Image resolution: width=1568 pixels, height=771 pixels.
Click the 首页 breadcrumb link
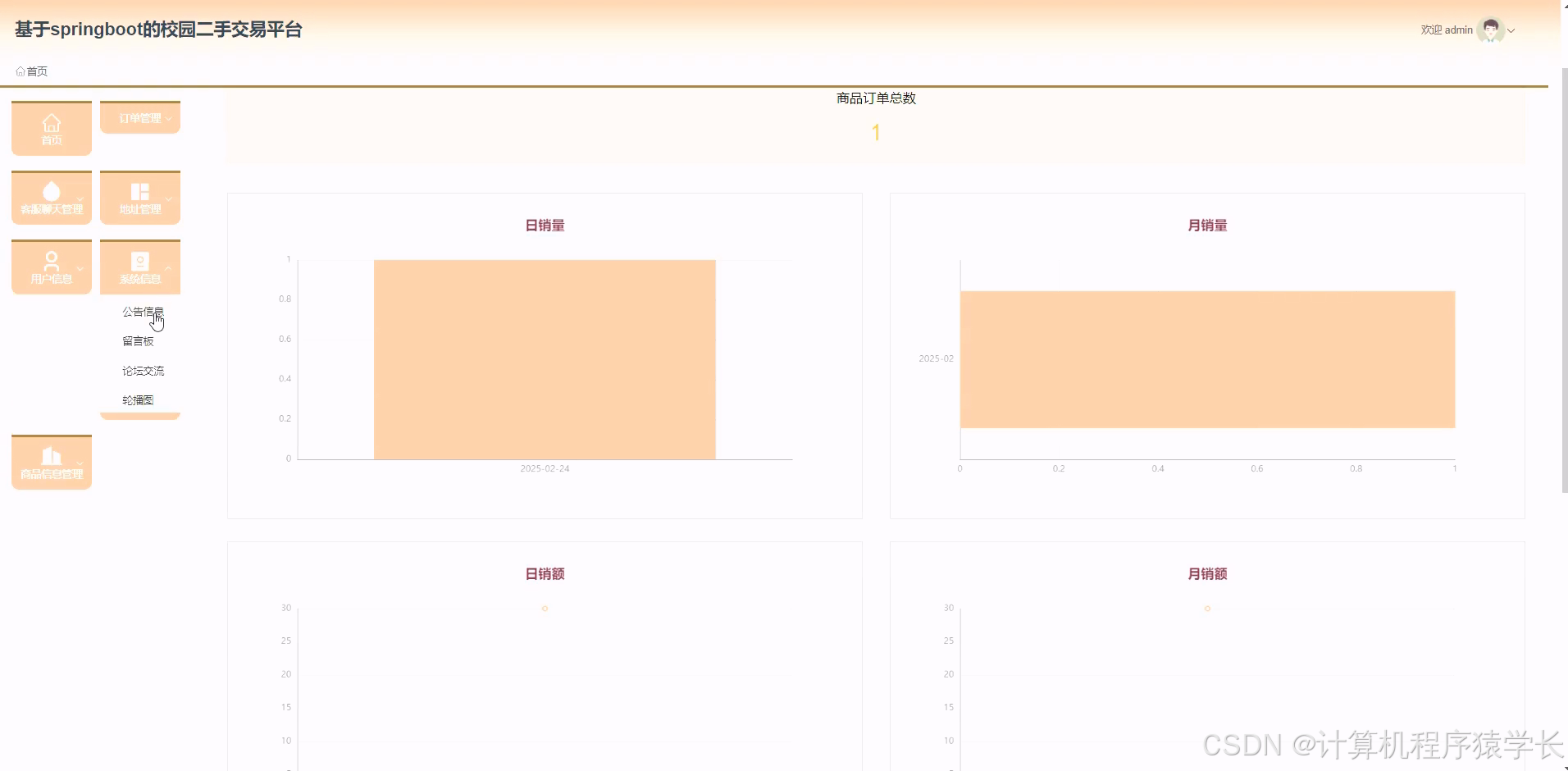click(37, 71)
